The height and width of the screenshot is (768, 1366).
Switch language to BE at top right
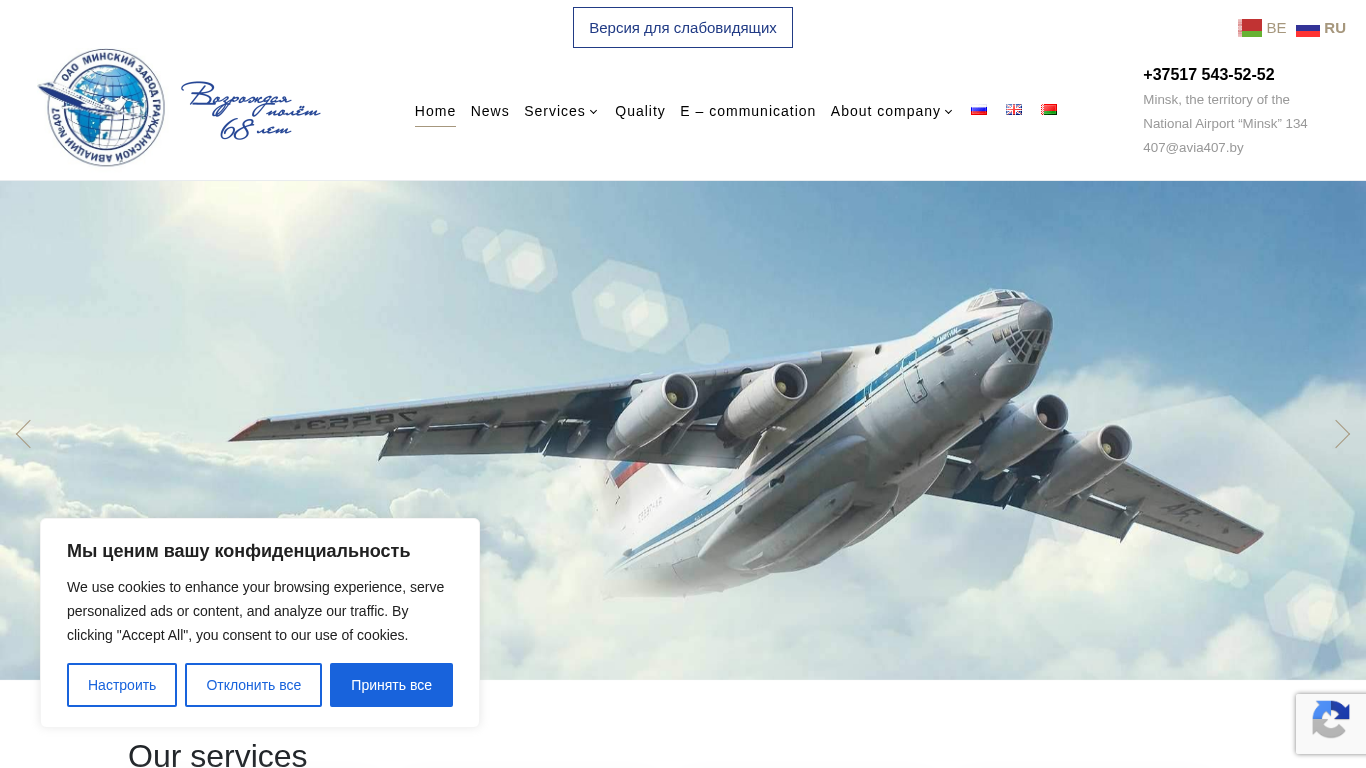click(x=1262, y=28)
